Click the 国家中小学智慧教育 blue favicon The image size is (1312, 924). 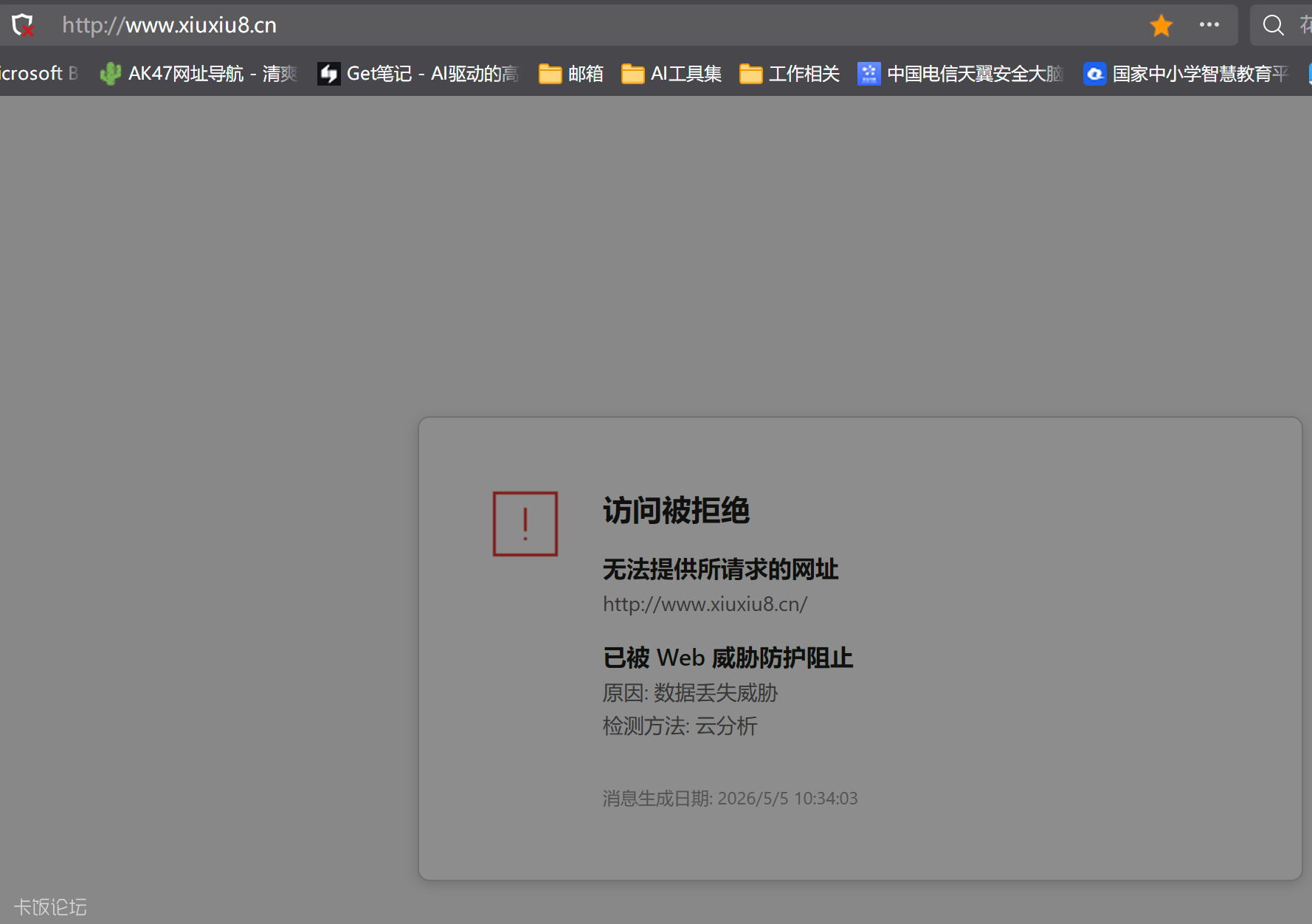tap(1094, 73)
